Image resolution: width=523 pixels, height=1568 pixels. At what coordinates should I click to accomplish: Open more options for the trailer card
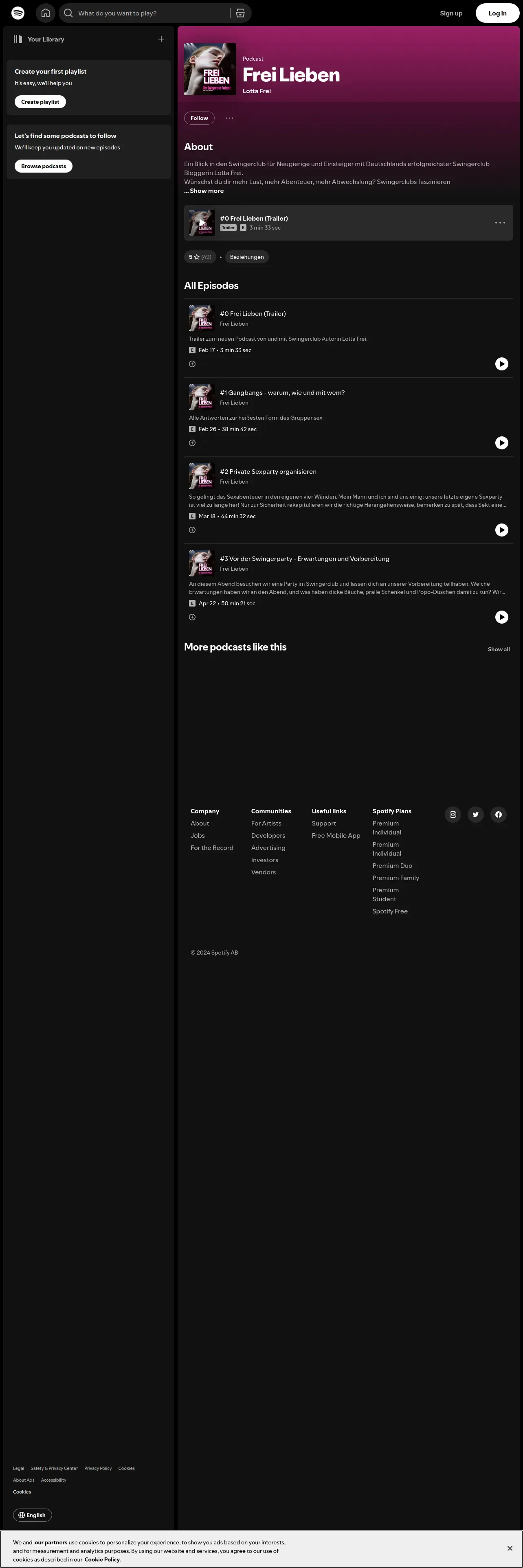tap(500, 223)
